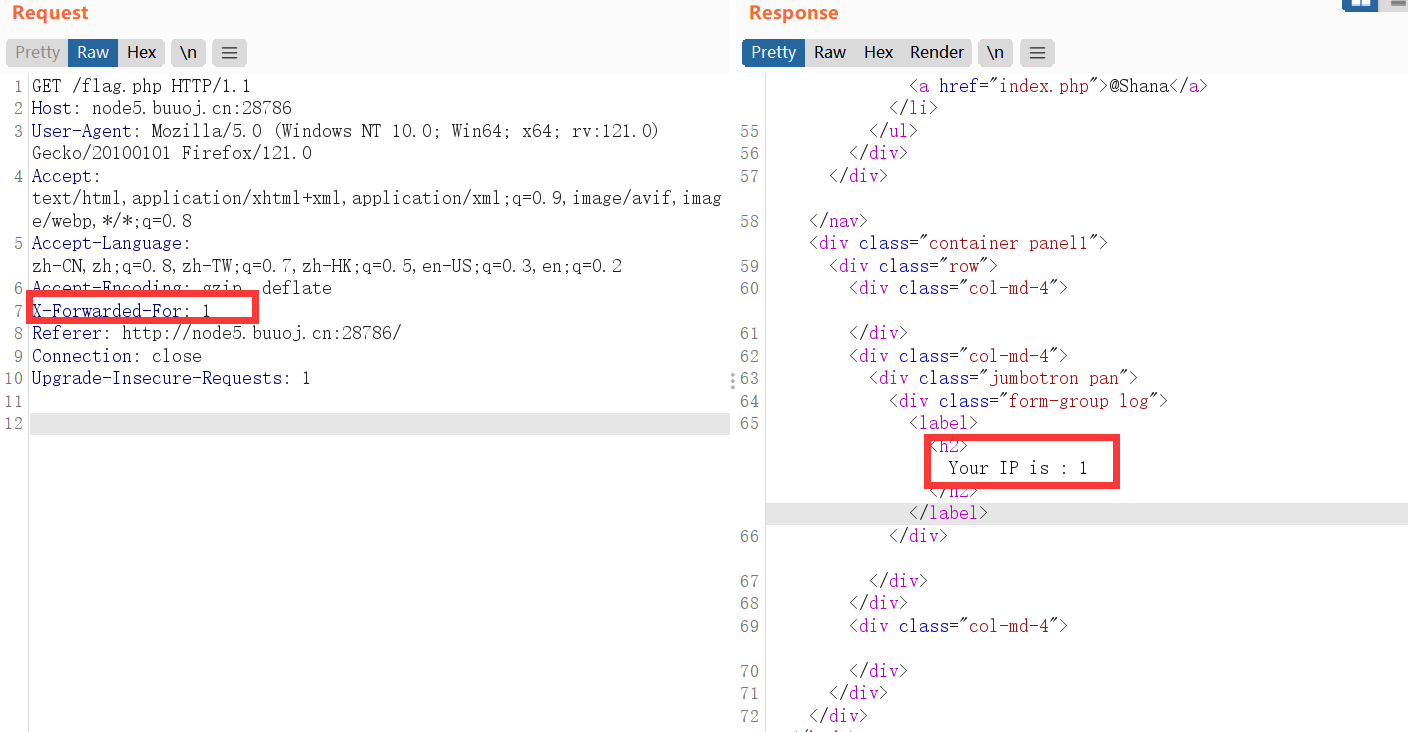
Task: Click response line number 72
Action: click(749, 716)
